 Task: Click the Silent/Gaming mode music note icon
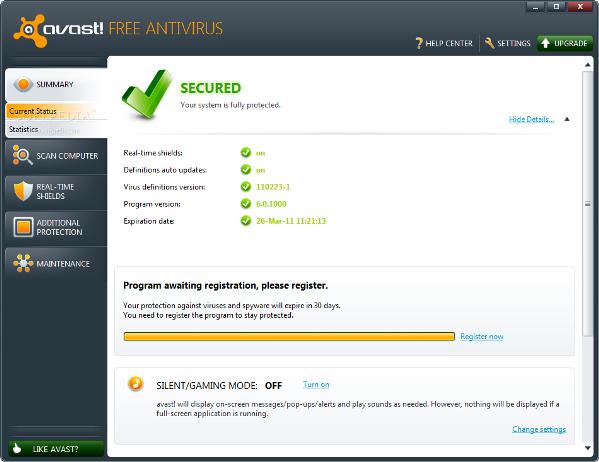click(135, 383)
